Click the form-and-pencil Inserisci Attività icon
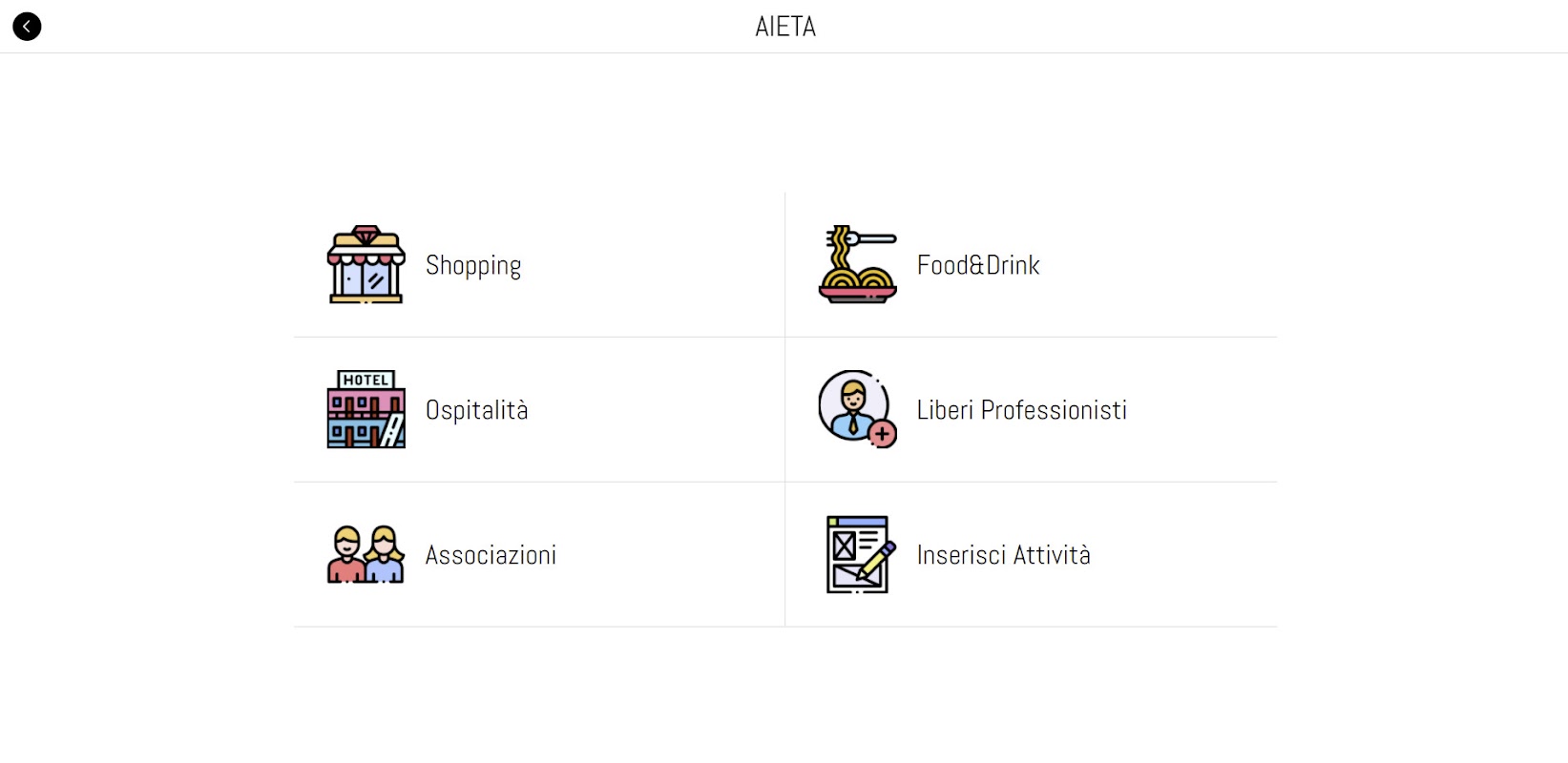The image size is (1568, 763). pyautogui.click(x=857, y=555)
